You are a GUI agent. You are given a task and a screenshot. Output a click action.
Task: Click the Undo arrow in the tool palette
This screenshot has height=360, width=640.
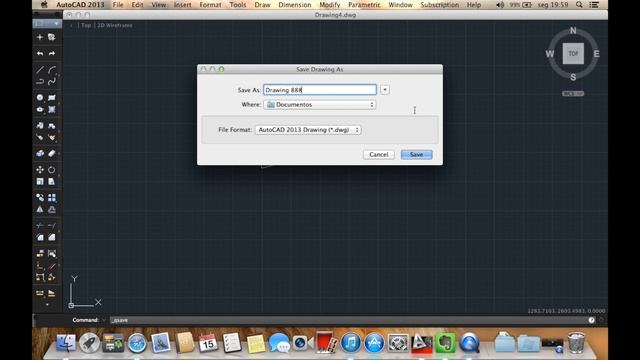pyautogui.click(x=40, y=53)
